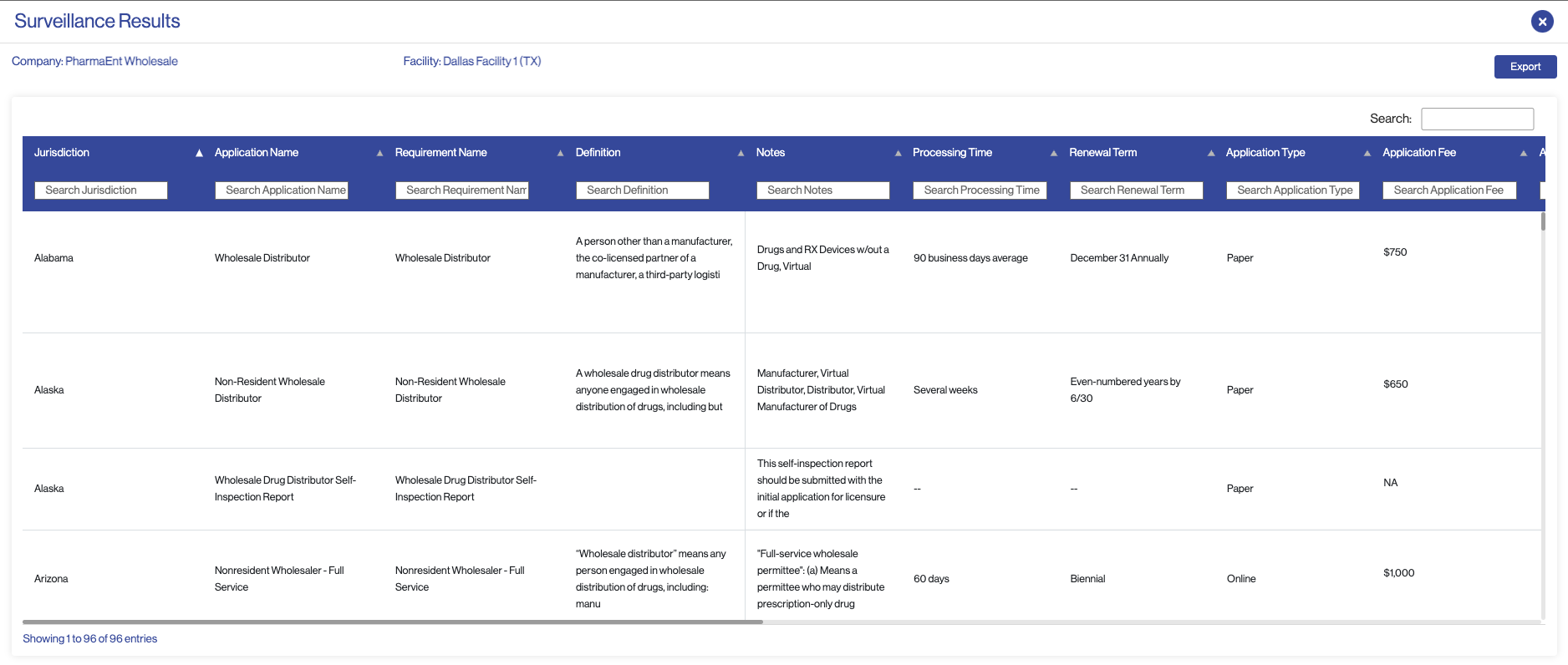Focus the Search Processing Time filter box
The image size is (1568, 665).
tap(980, 190)
